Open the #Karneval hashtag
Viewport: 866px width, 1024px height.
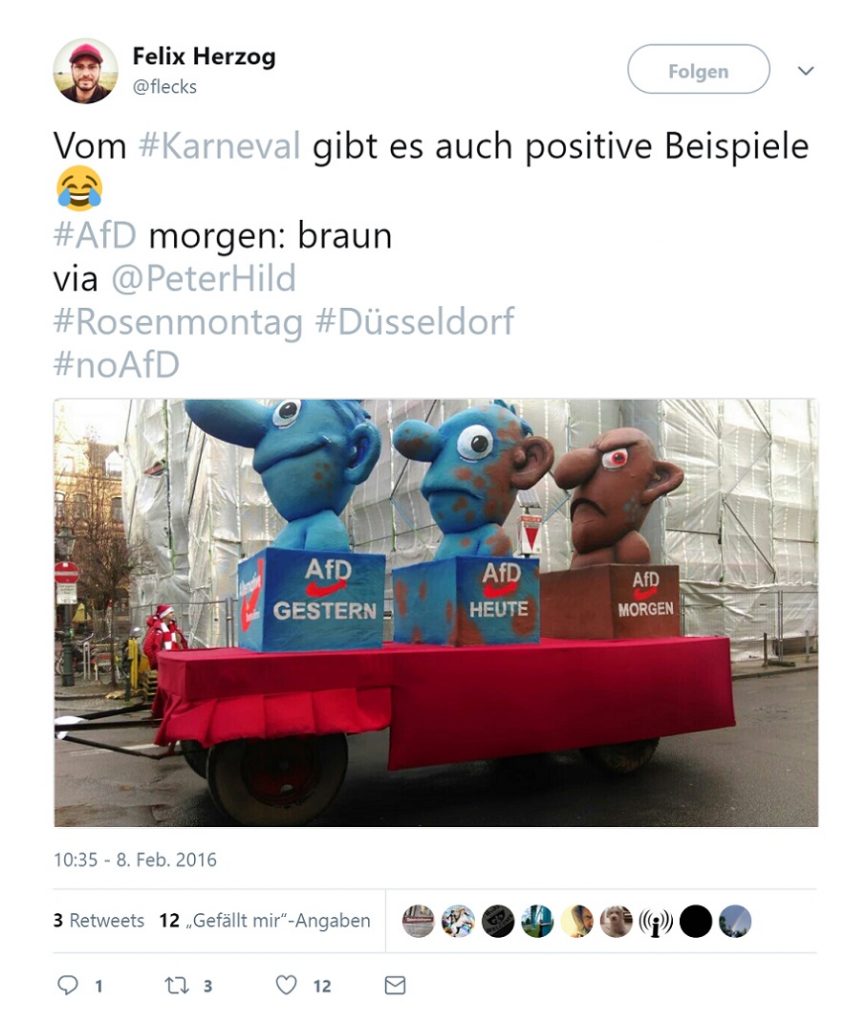(x=219, y=145)
